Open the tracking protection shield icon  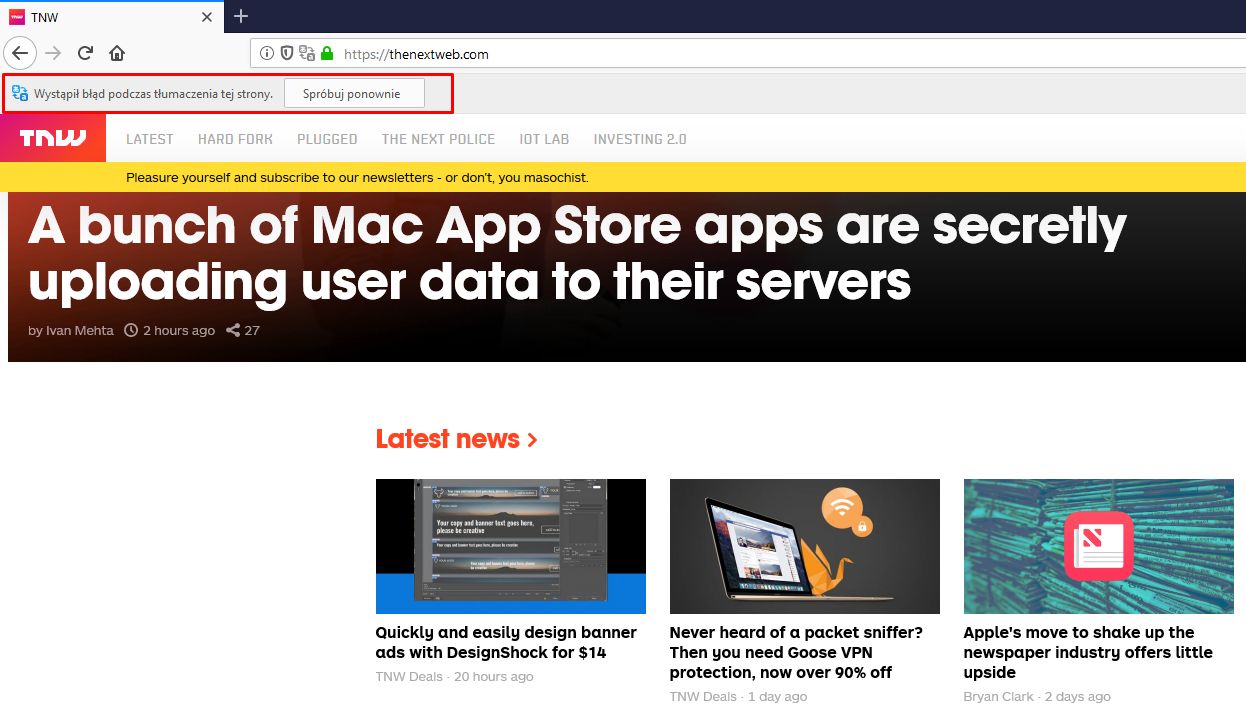286,54
